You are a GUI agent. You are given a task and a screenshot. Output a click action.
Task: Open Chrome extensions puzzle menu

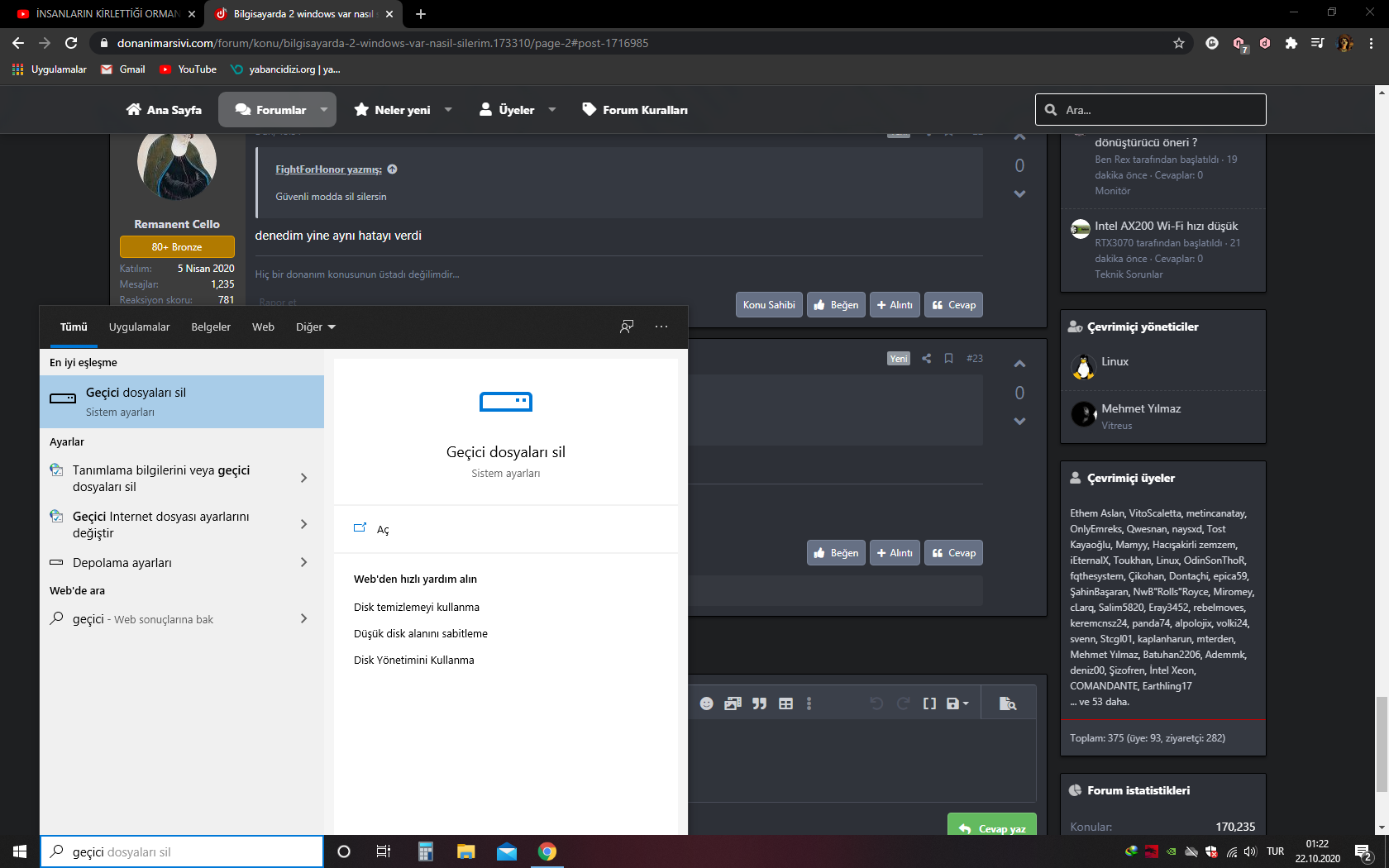pos(1291,43)
